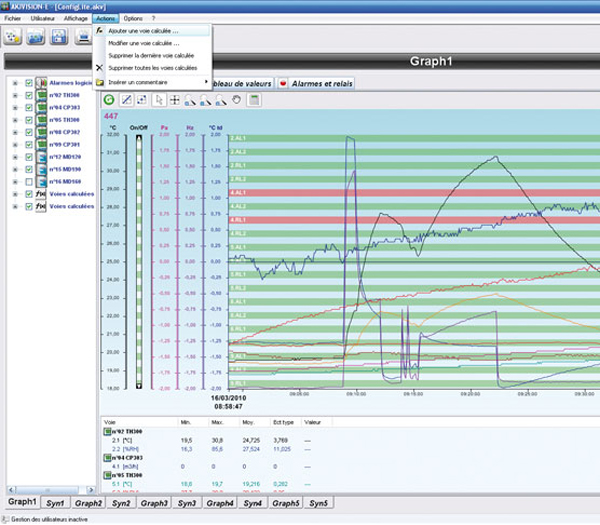The image size is (600, 525).
Task: Select the hand pan tool
Action: pyautogui.click(x=237, y=100)
